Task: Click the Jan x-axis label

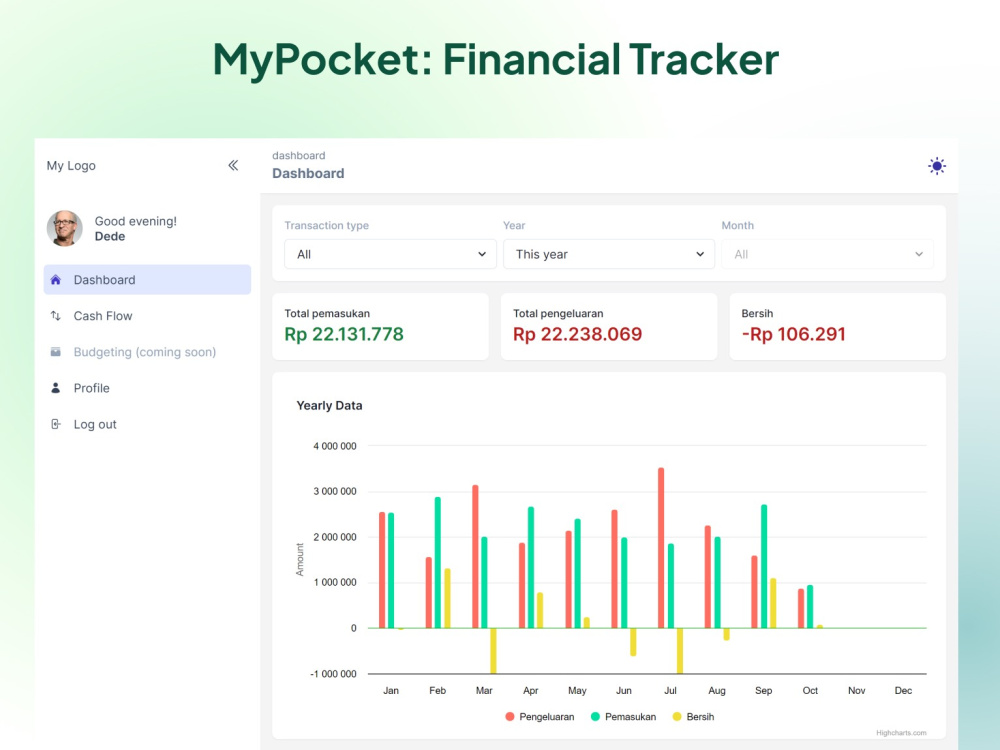Action: click(x=391, y=691)
